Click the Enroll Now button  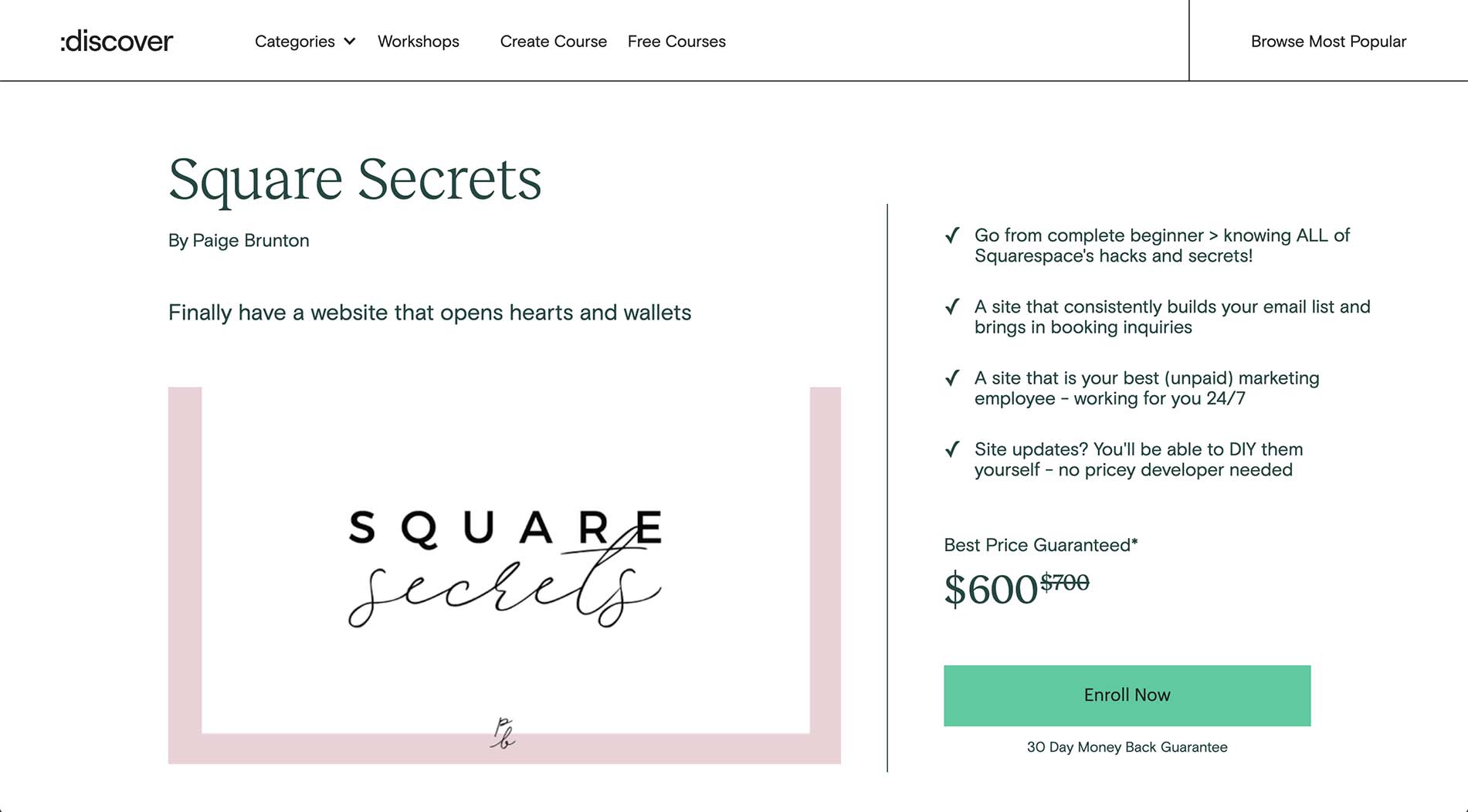coord(1127,695)
